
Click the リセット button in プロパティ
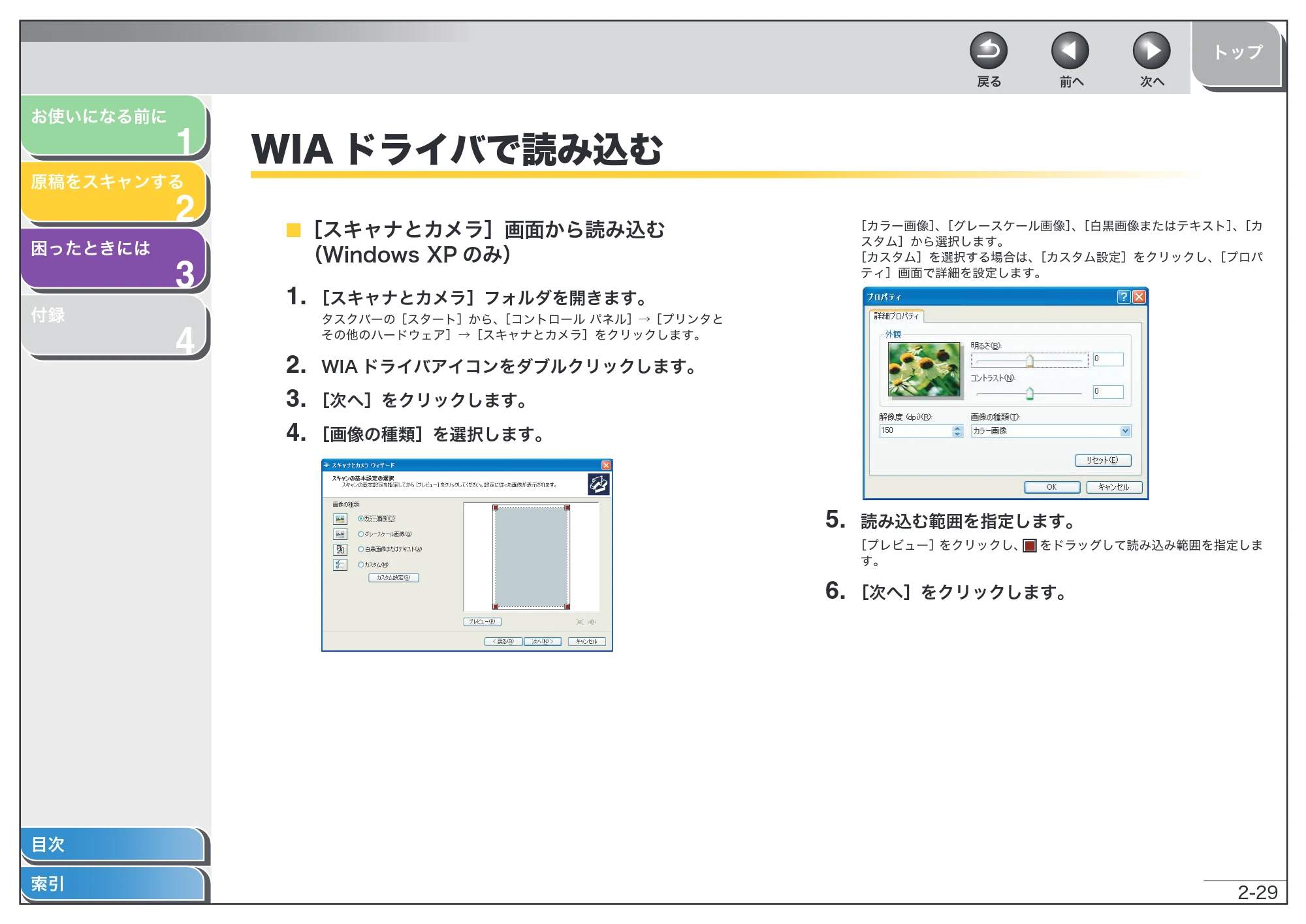point(1103,460)
